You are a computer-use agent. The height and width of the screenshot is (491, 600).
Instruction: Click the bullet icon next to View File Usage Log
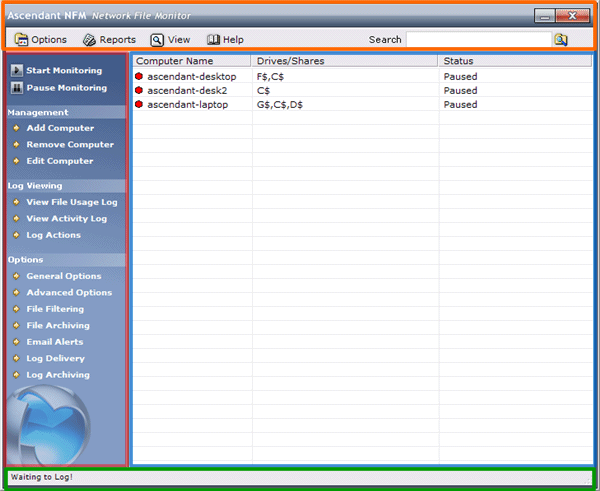(x=16, y=202)
